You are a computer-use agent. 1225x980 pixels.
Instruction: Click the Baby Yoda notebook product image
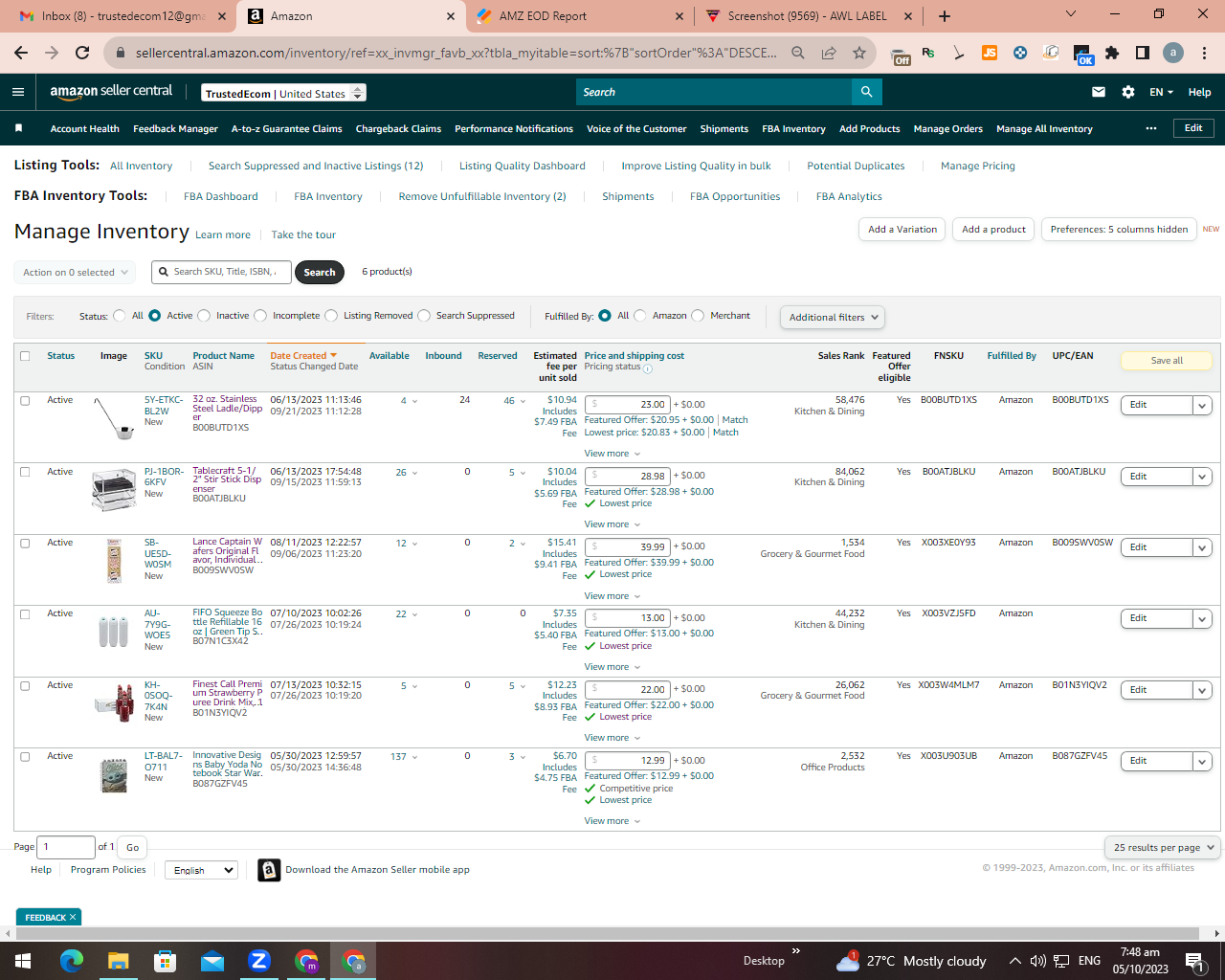[x=114, y=774]
